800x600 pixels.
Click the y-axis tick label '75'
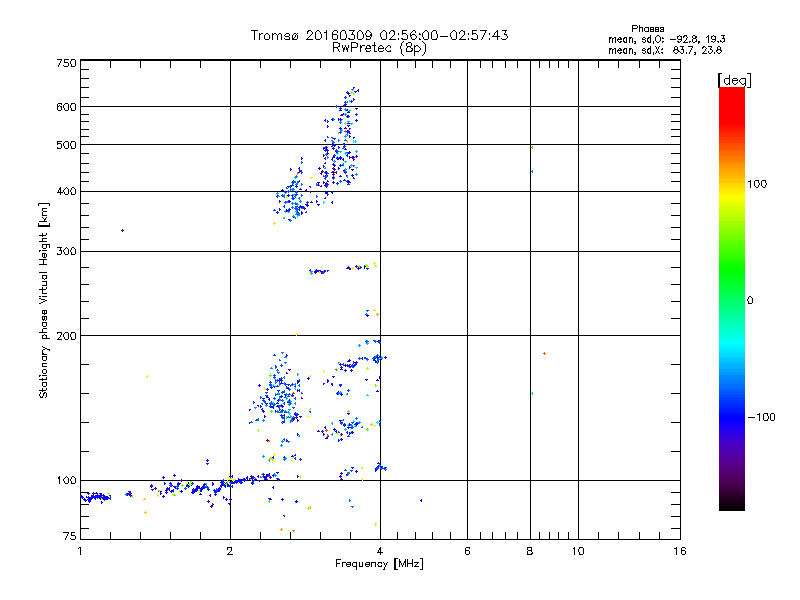[70, 536]
